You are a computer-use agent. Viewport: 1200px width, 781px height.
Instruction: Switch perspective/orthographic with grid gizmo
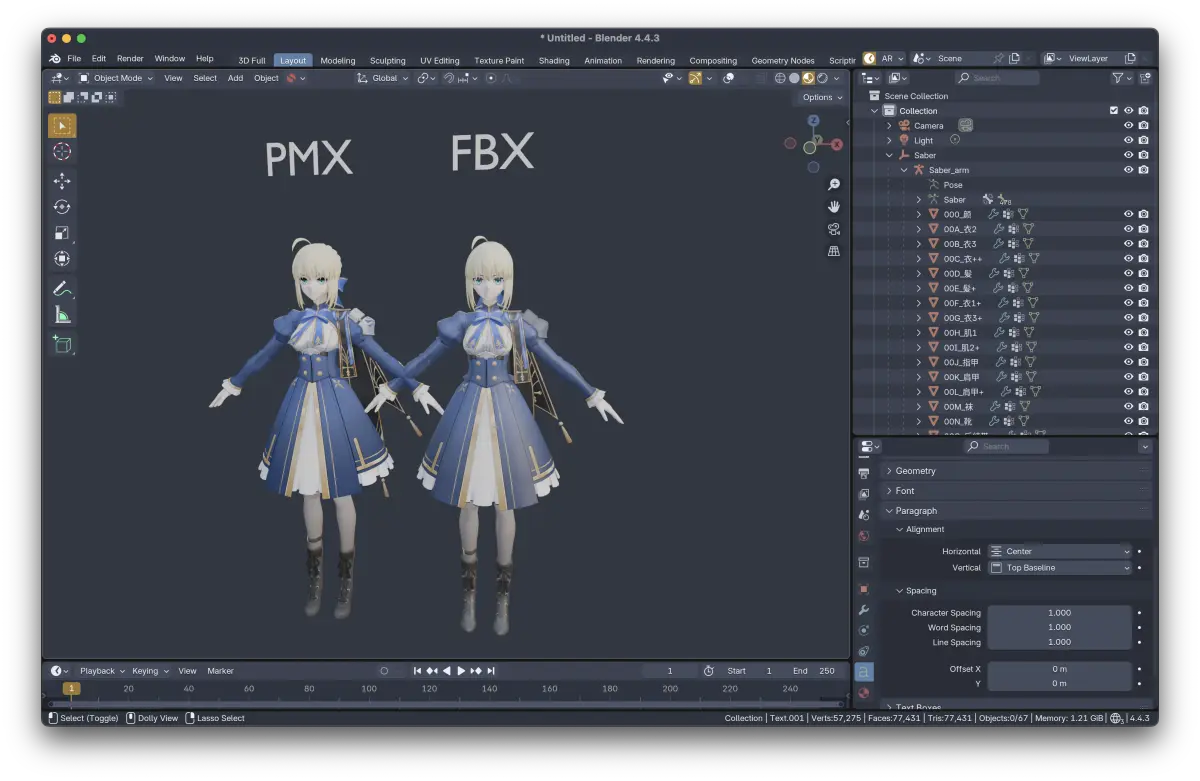(x=833, y=251)
